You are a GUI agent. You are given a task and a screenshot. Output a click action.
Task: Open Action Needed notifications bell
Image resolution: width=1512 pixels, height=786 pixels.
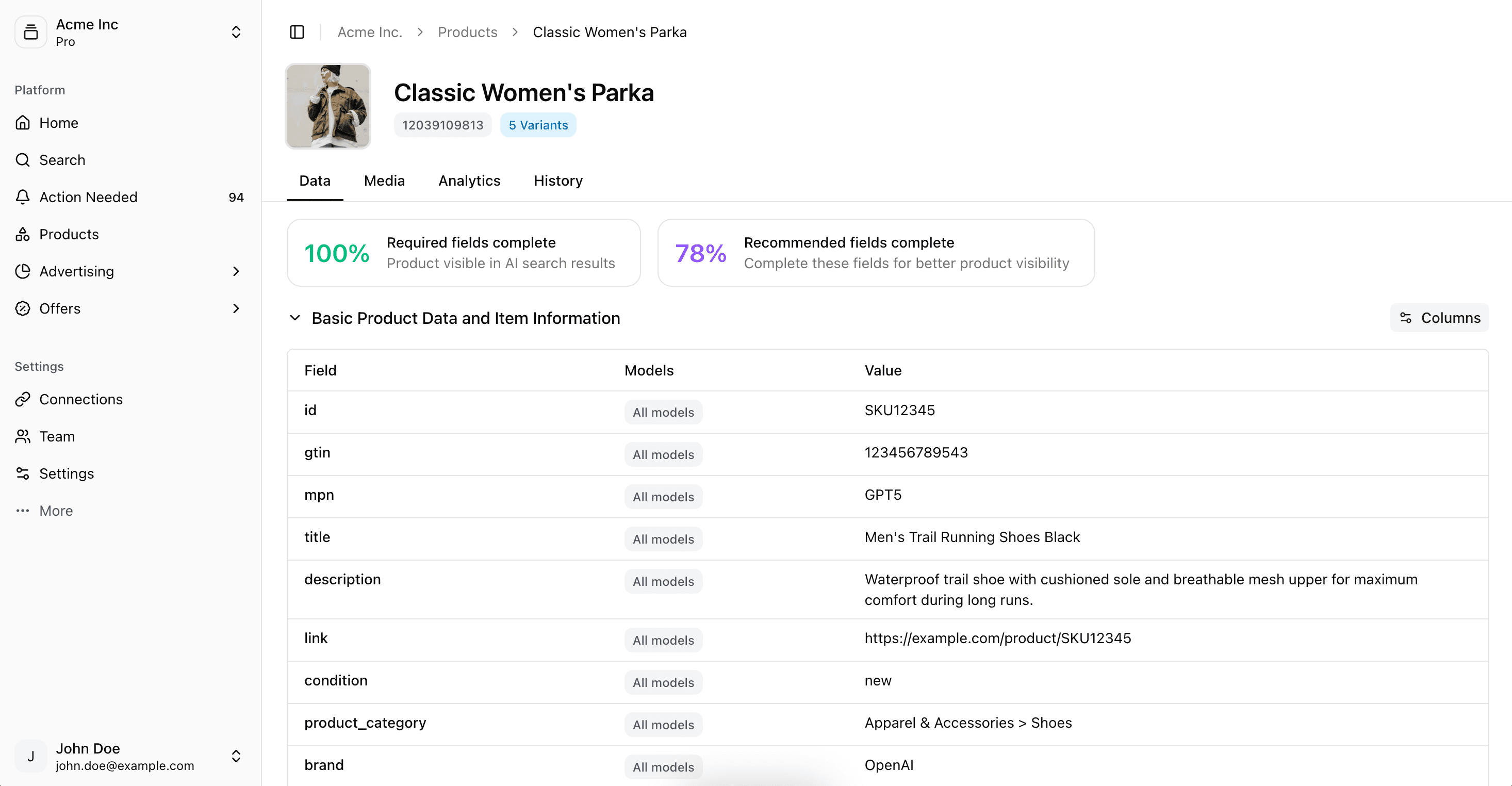[x=23, y=197]
